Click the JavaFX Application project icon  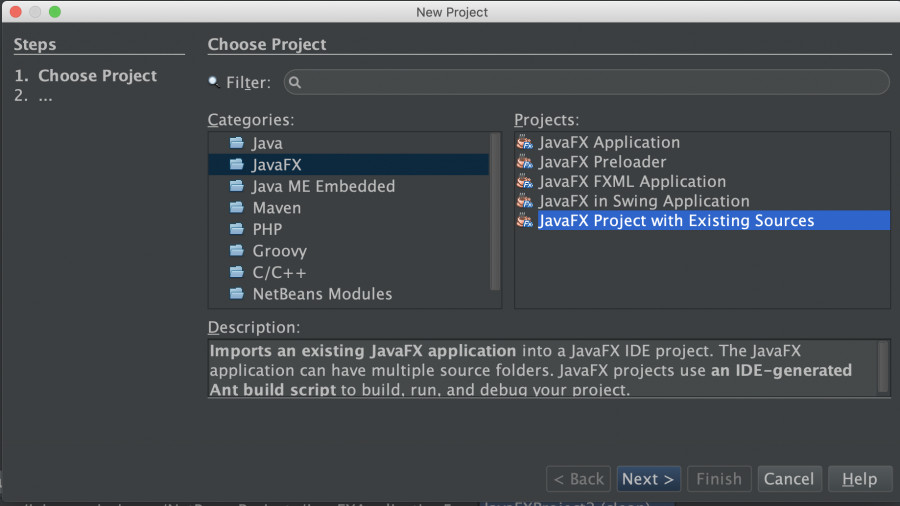click(525, 142)
